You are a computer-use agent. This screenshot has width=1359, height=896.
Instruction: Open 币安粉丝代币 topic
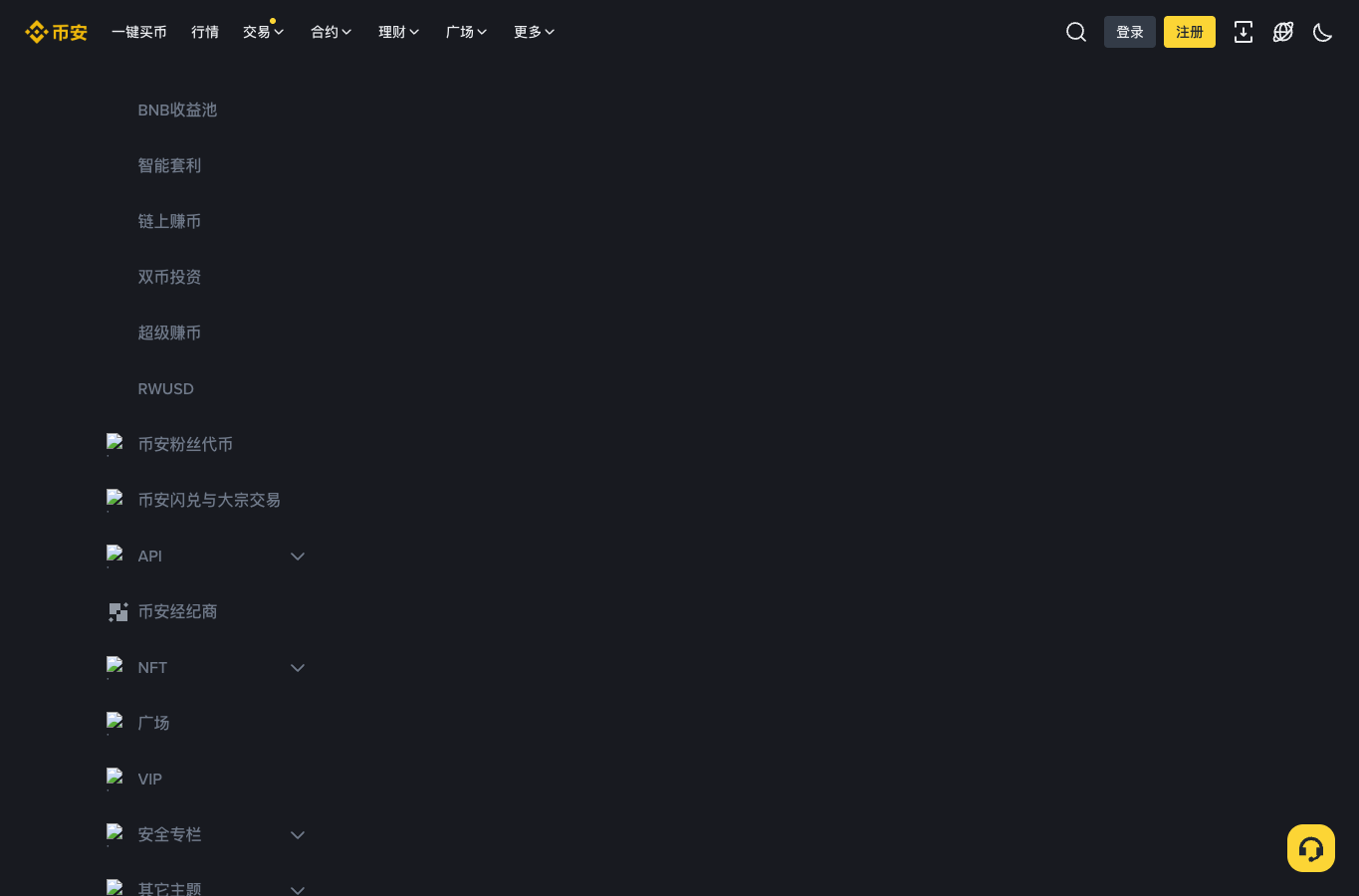(185, 444)
